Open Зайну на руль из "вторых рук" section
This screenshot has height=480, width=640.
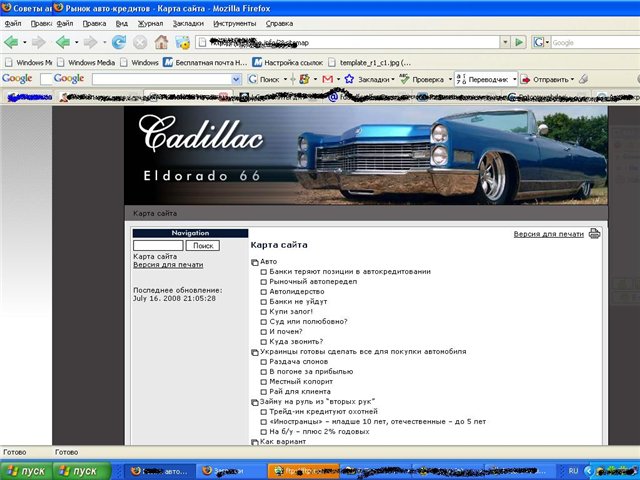point(317,402)
